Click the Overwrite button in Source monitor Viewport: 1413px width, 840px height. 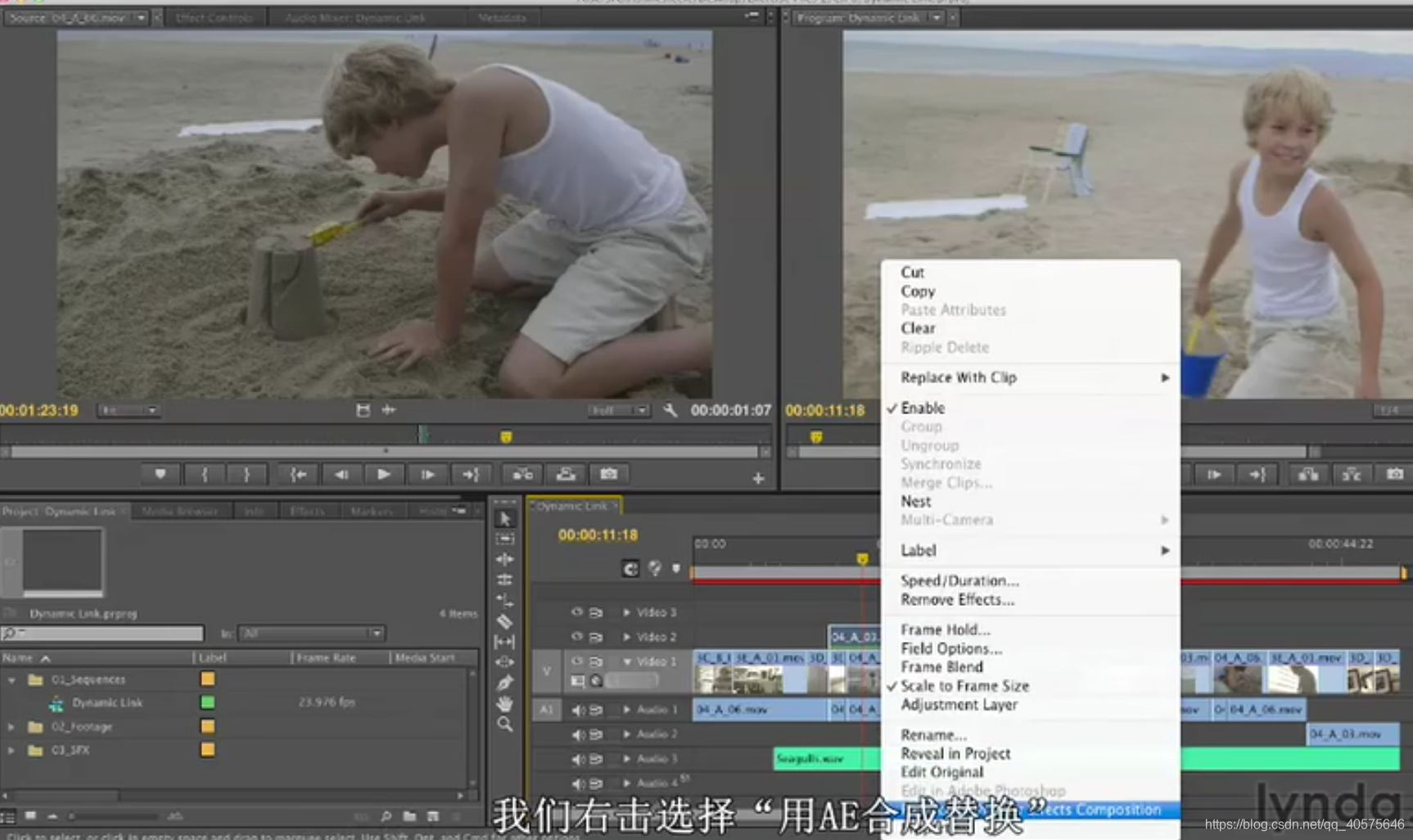(x=566, y=474)
